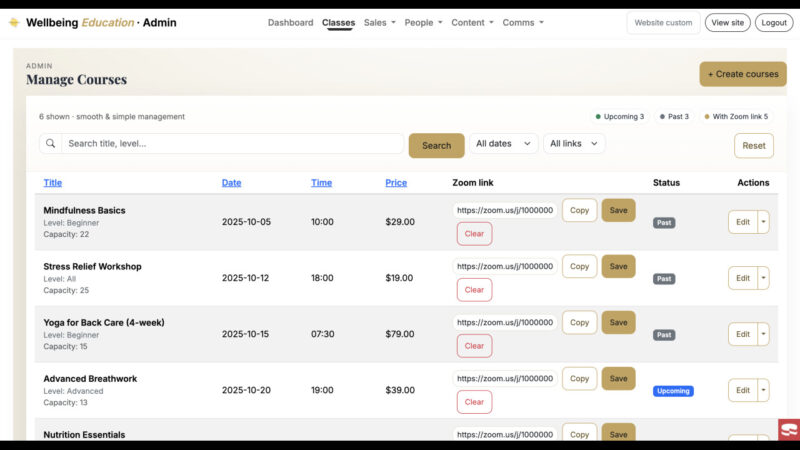Viewport: 800px width, 450px height.
Task: Click the View site button
Action: pos(728,22)
